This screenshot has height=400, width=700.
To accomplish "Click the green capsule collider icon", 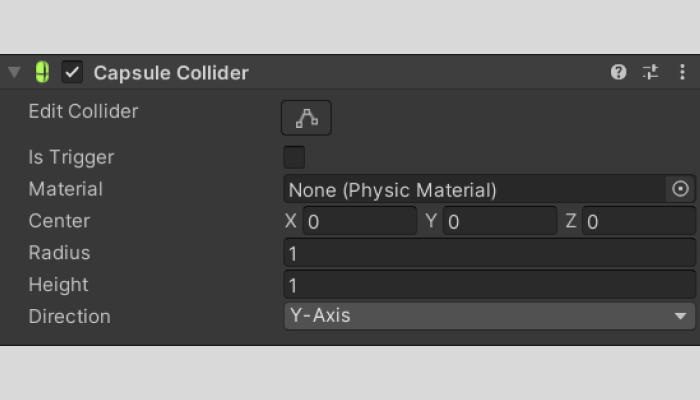I will tap(42, 72).
